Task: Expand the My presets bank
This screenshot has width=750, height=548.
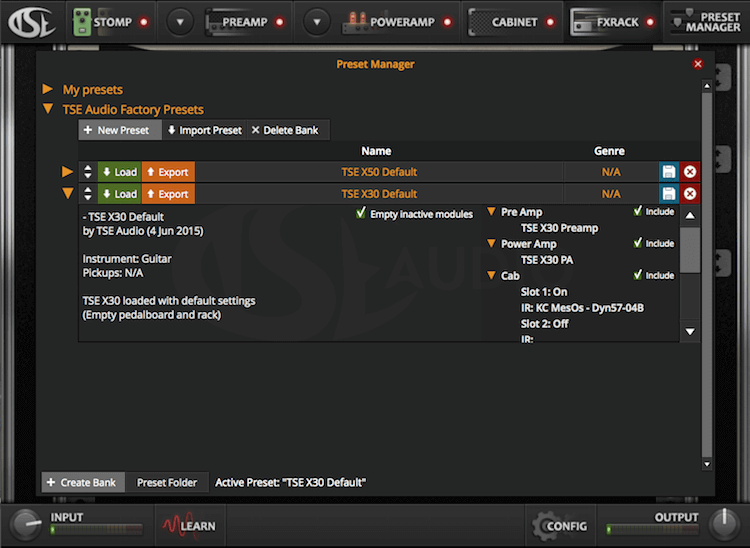Action: tap(48, 89)
